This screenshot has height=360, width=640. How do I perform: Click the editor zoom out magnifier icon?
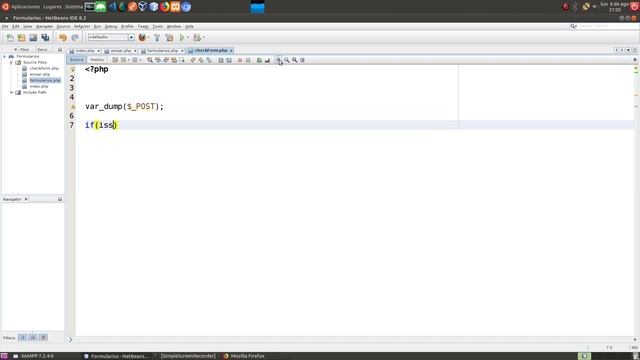click(287, 60)
